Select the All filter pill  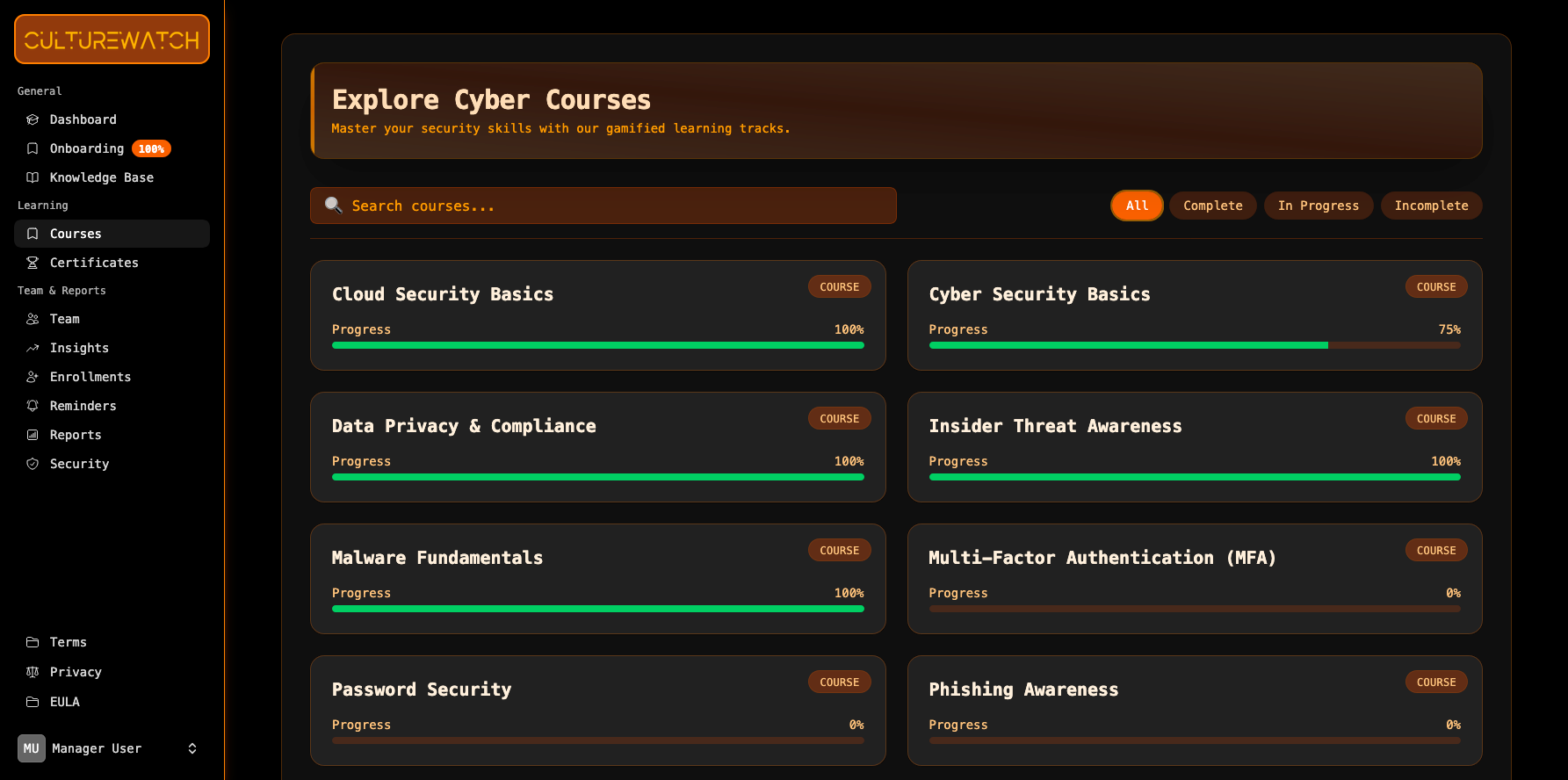tap(1137, 206)
